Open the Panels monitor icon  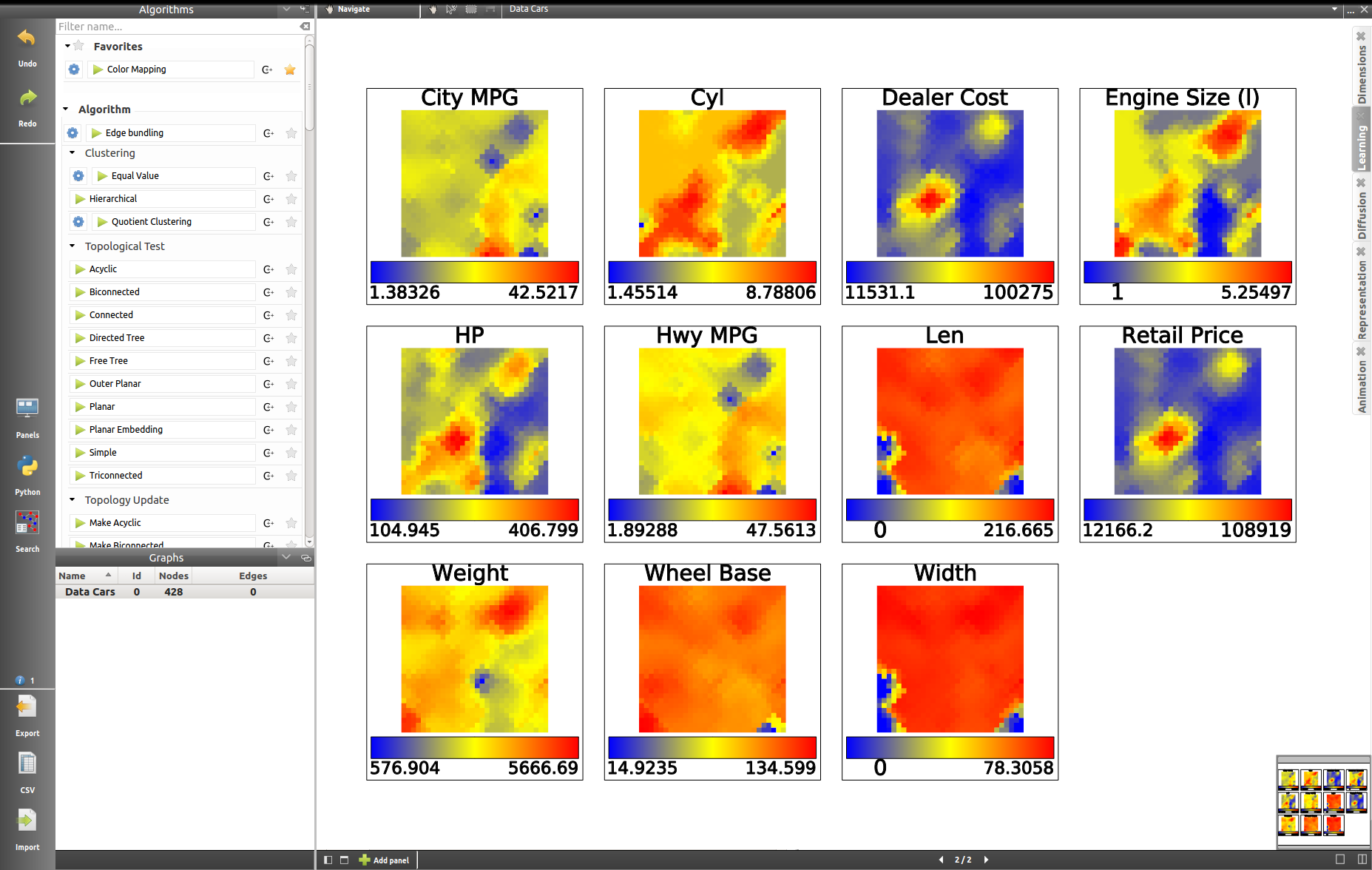point(27,408)
